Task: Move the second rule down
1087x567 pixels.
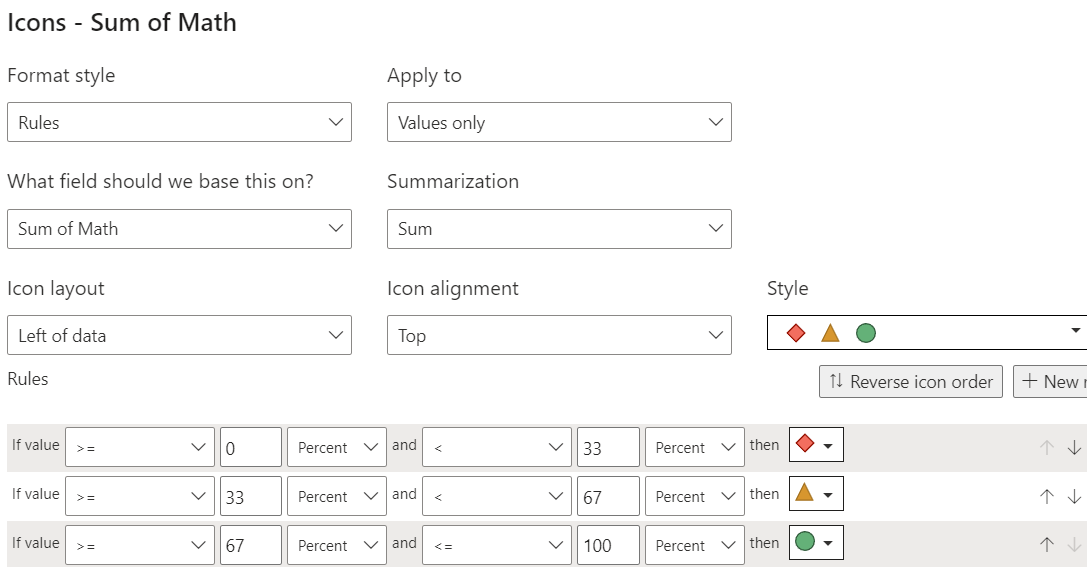Action: point(1074,496)
